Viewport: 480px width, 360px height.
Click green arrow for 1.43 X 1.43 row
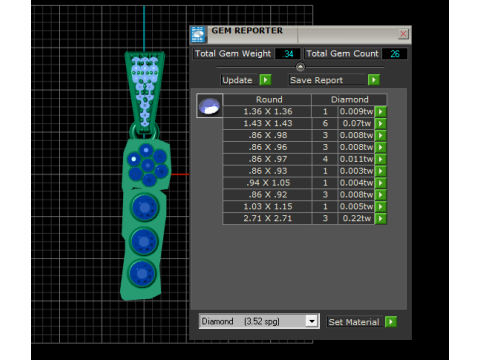coord(380,123)
